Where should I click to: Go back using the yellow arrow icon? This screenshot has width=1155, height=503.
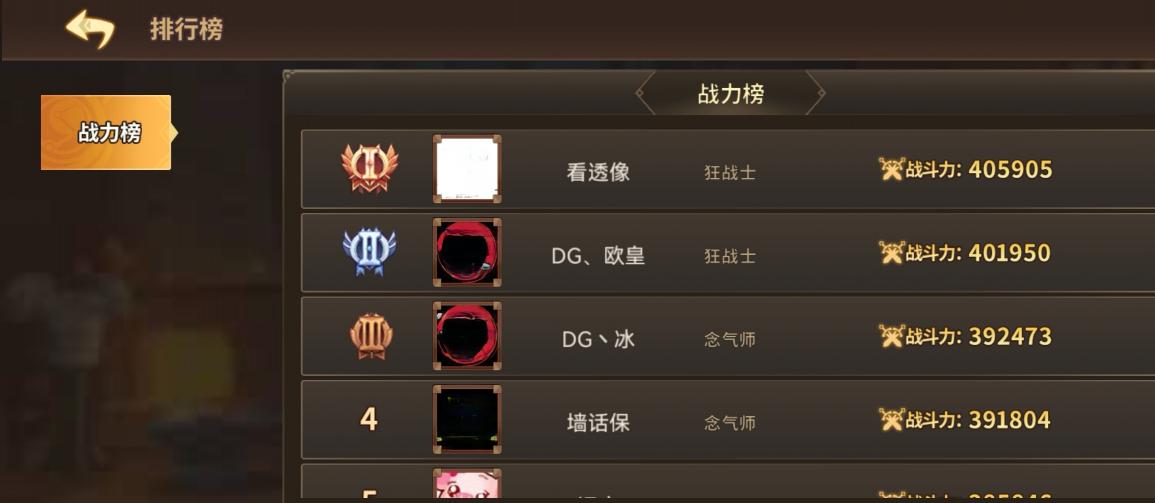pos(90,29)
